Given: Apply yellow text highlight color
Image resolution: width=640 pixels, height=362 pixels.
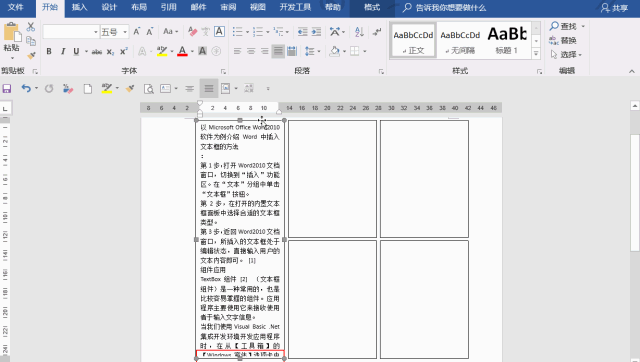Looking at the screenshot, I should pos(162,51).
